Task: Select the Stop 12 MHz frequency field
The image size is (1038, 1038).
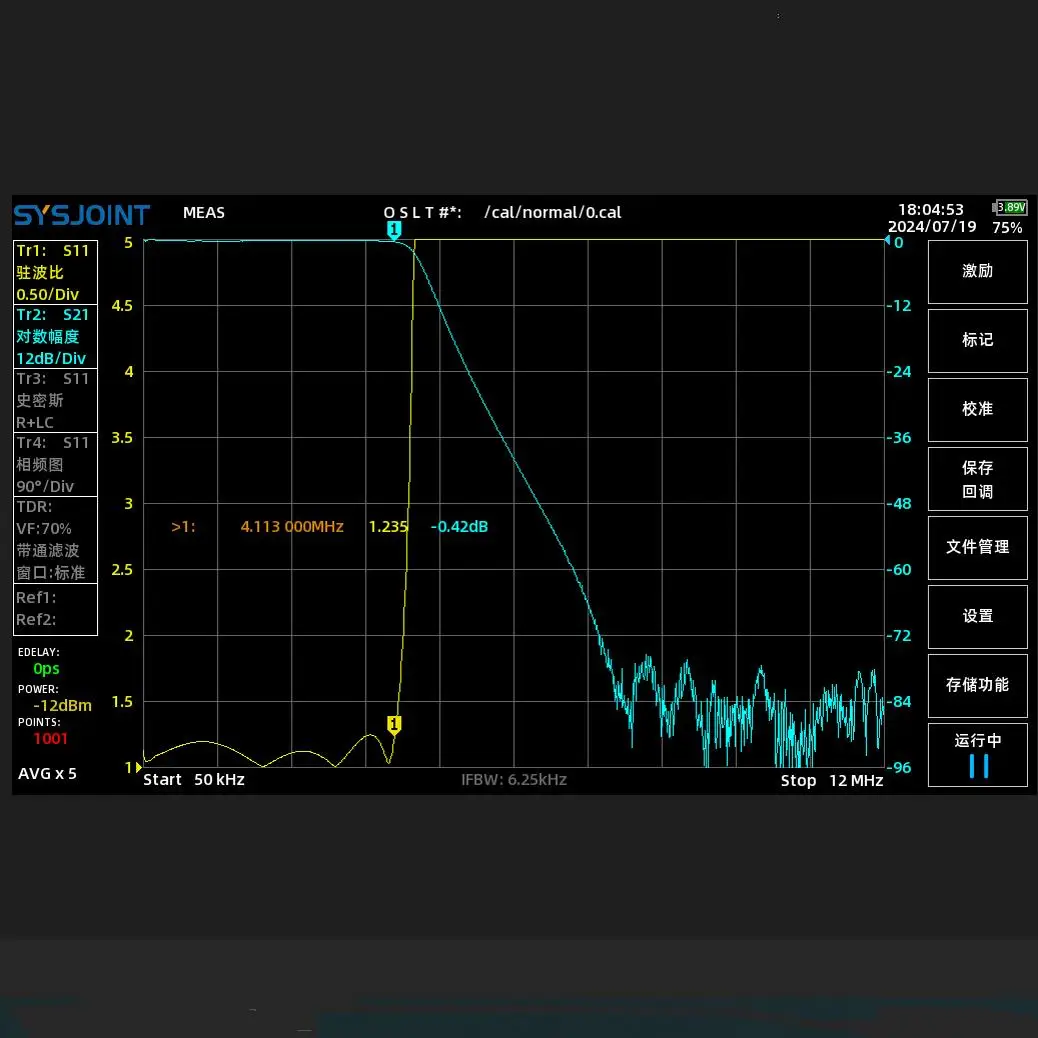Action: click(x=831, y=780)
